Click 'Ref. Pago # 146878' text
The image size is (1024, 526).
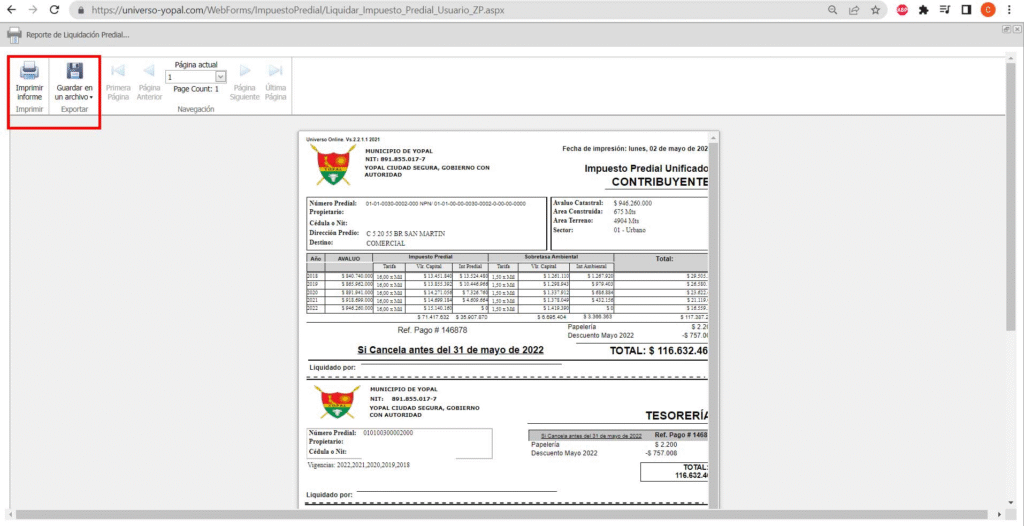[x=432, y=331]
